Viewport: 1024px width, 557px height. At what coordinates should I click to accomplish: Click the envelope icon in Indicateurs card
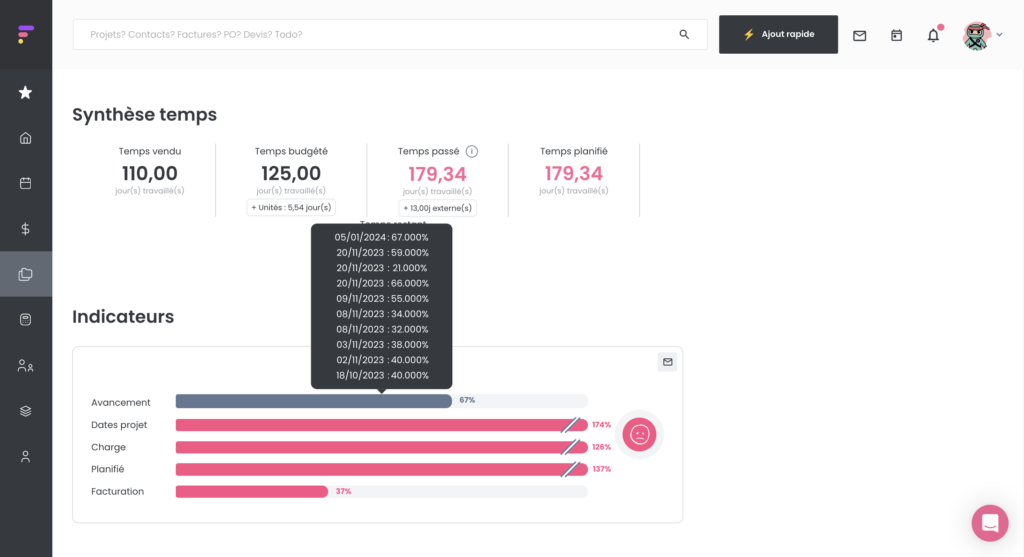667,362
